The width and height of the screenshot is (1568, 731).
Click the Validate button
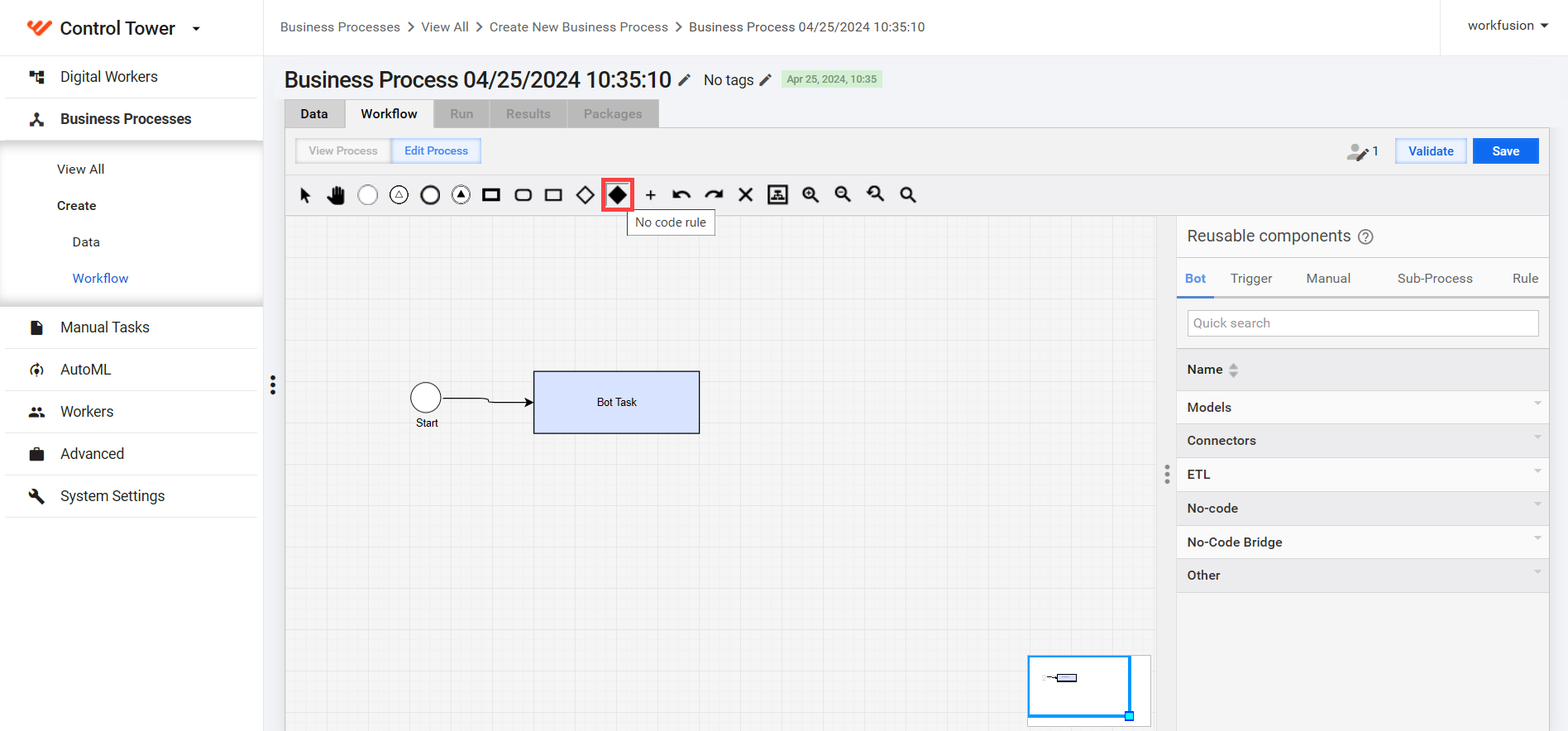tap(1431, 151)
